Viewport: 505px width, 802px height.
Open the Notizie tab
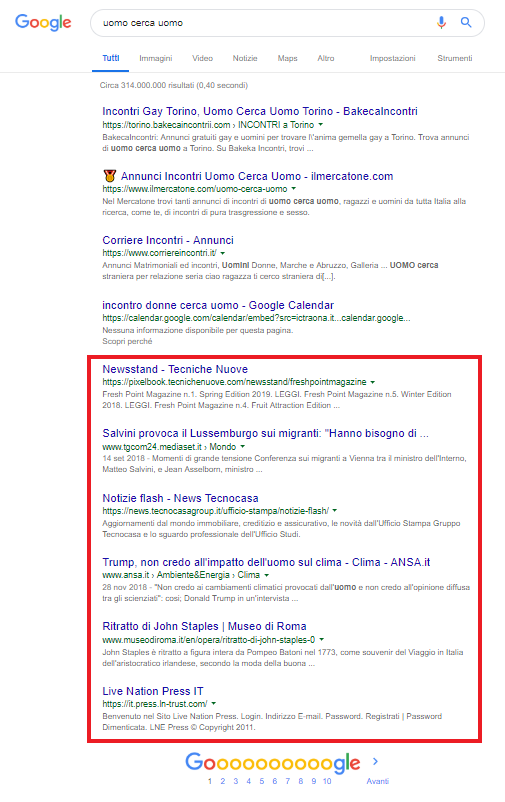click(245, 58)
